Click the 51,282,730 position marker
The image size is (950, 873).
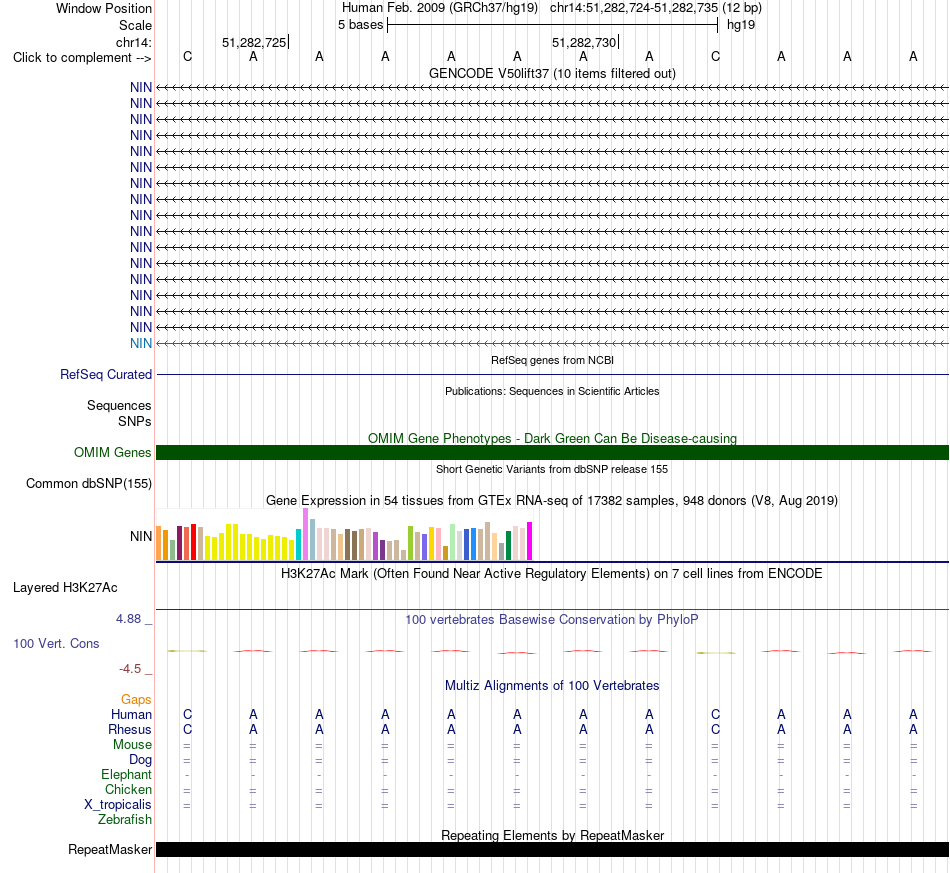[585, 42]
